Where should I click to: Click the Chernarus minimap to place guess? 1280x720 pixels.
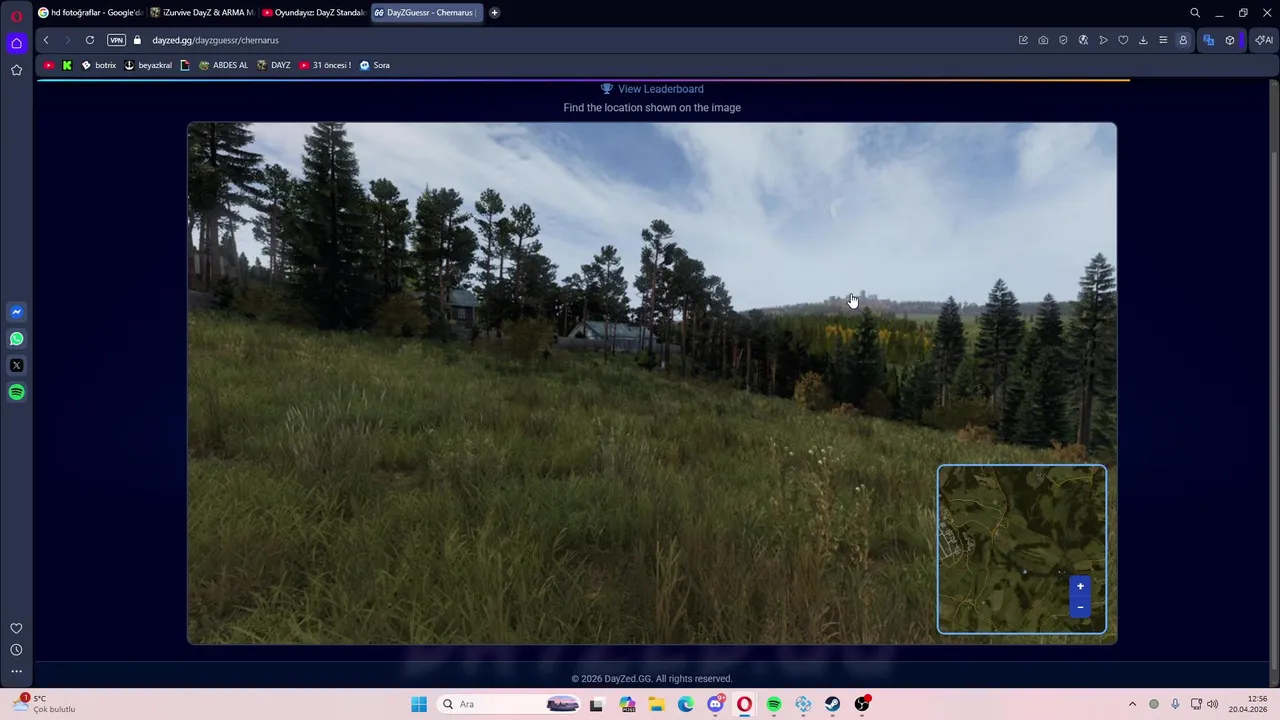pyautogui.click(x=1022, y=549)
